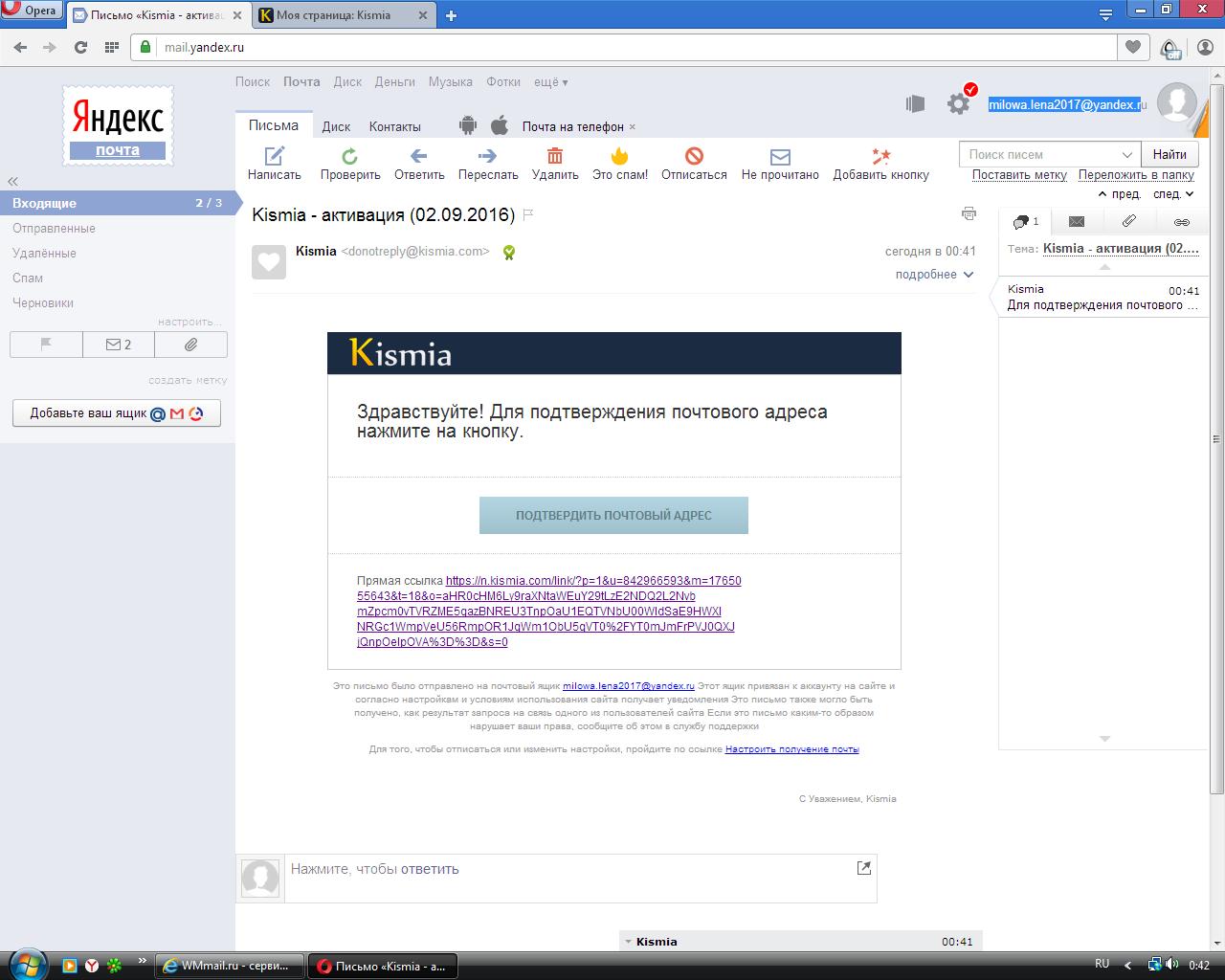Filter unread messages button showing 2

pos(119,345)
